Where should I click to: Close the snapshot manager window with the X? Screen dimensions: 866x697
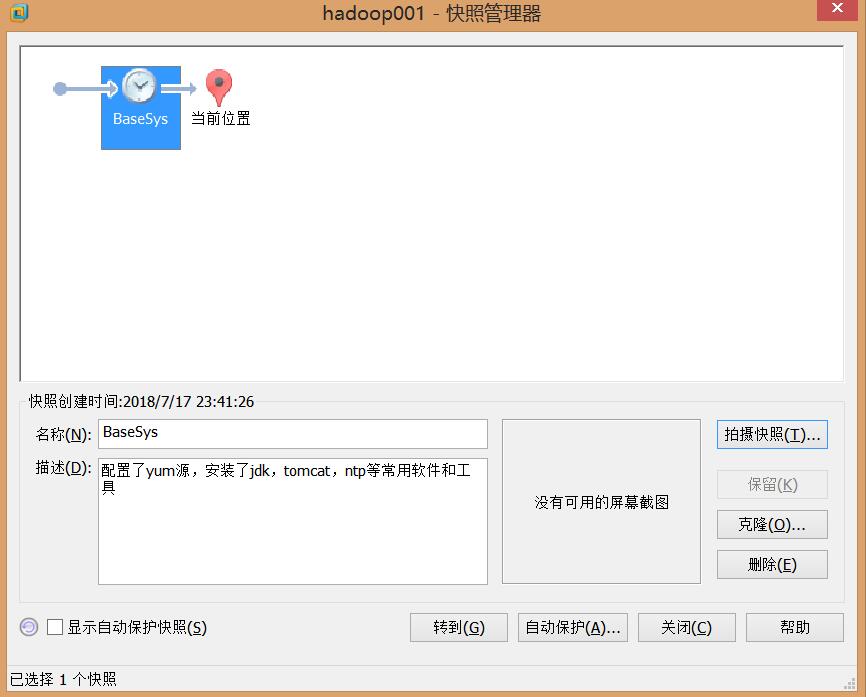coord(837,9)
